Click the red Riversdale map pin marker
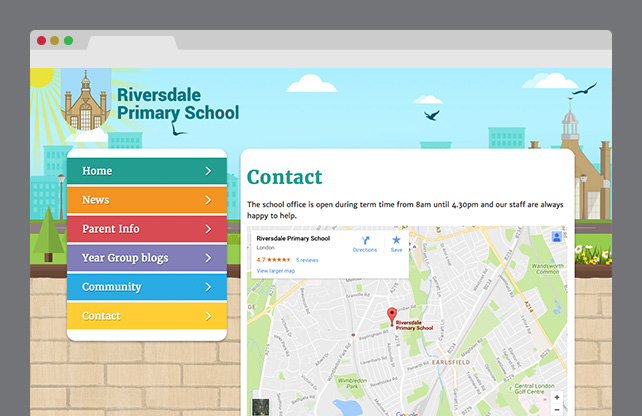 (x=391, y=316)
